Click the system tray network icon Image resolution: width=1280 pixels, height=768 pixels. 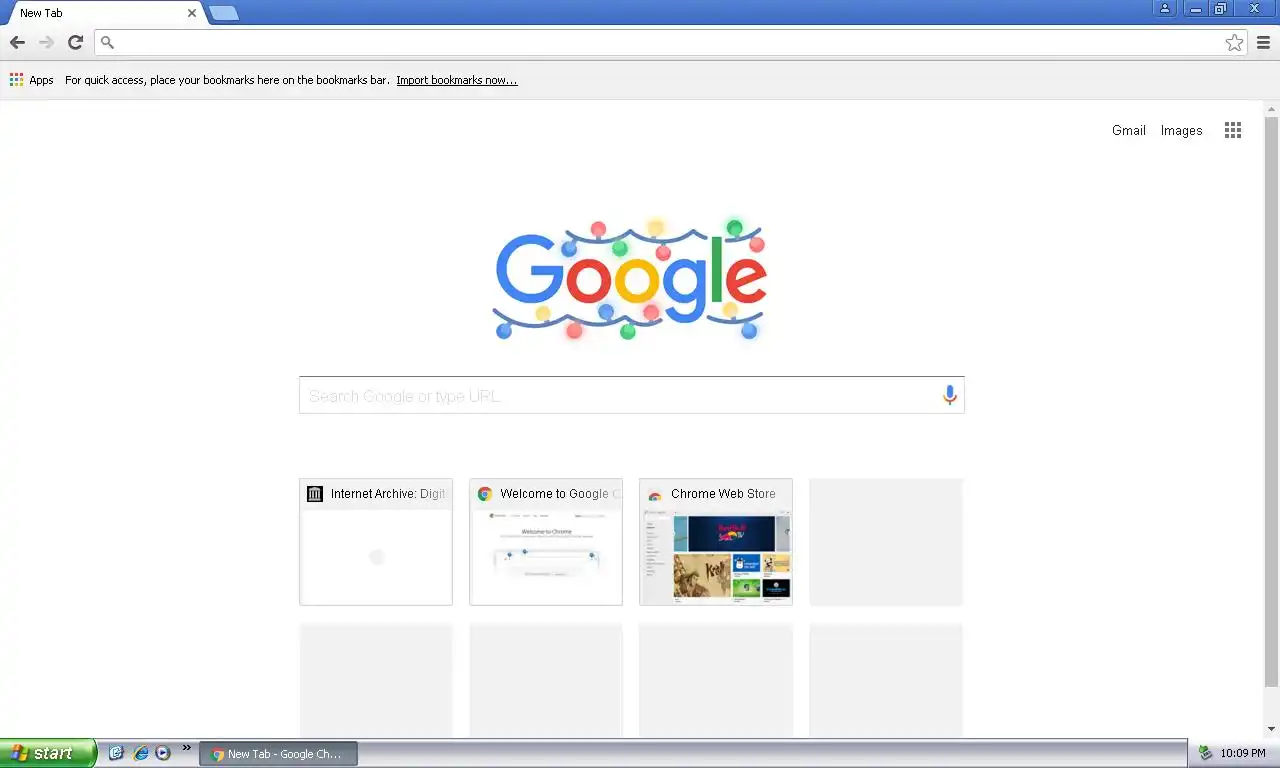[1205, 753]
